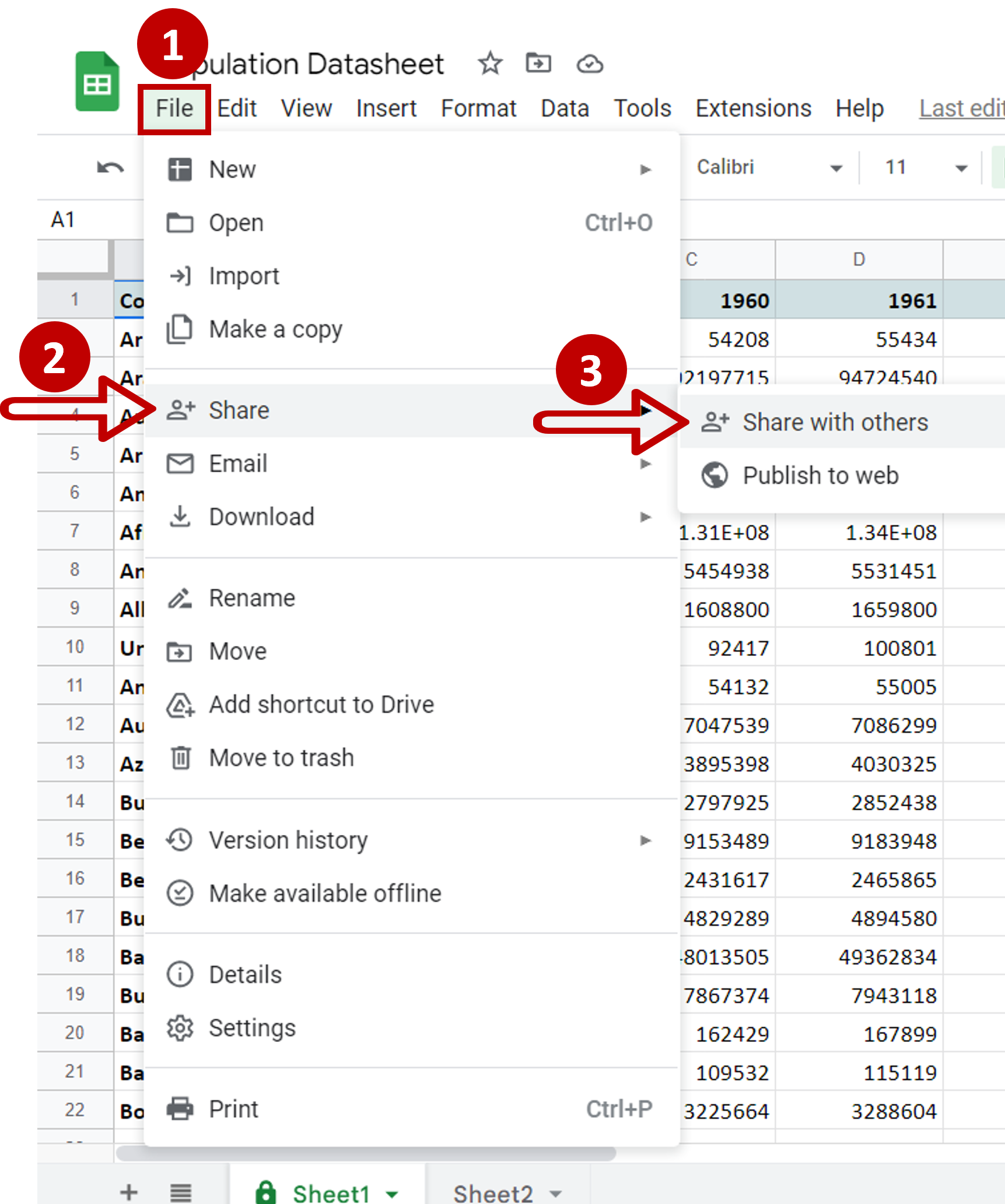Select Make a copy menu entry
The image size is (1005, 1204).
point(412,329)
